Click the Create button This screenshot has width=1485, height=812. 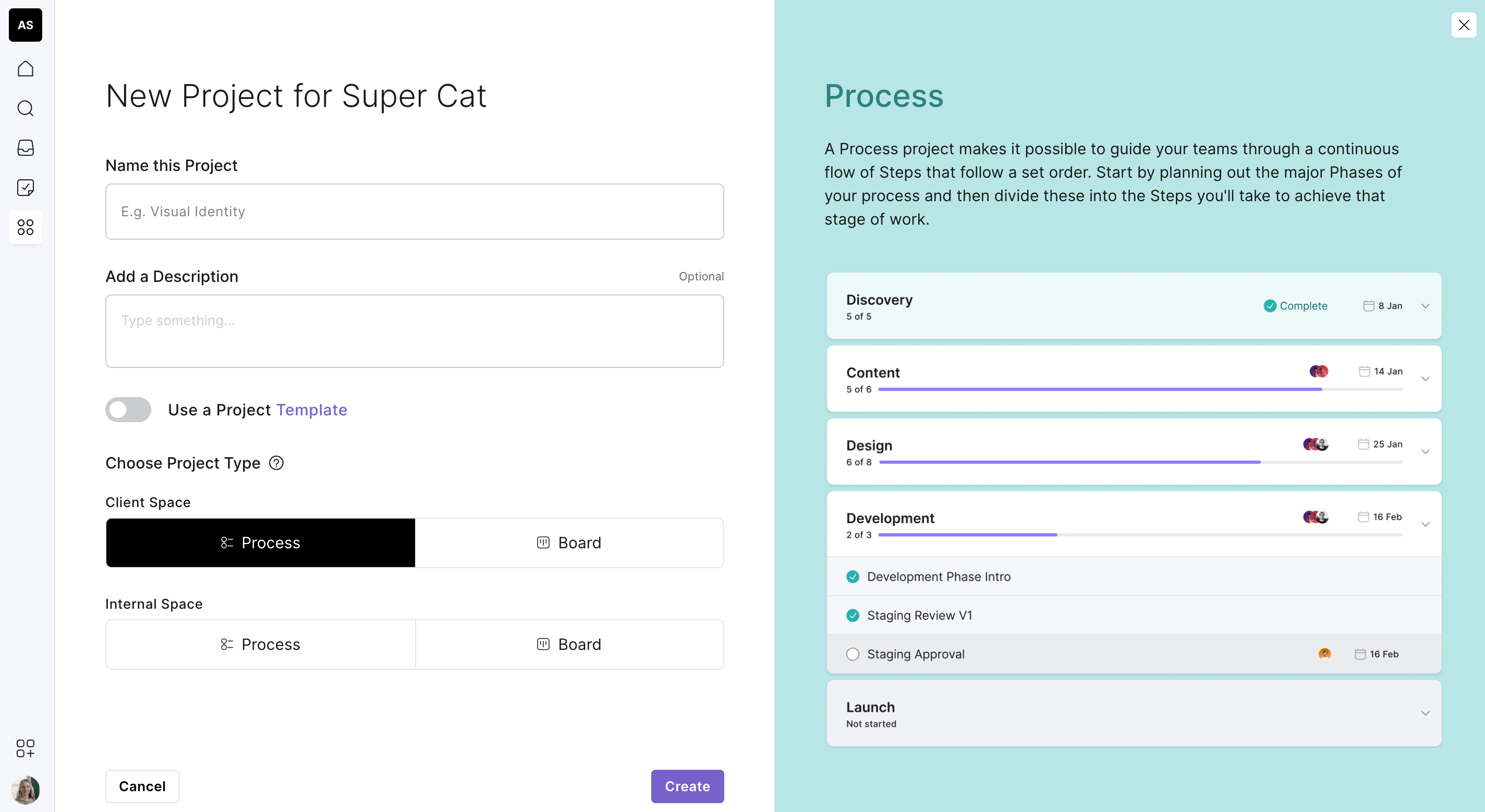687,786
